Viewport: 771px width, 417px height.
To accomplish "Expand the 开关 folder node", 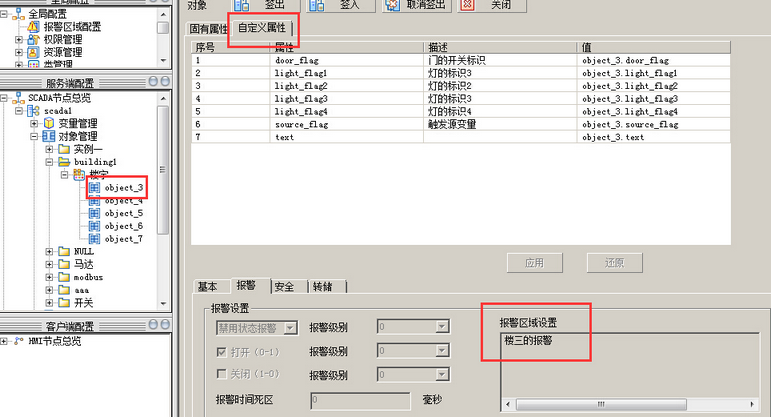I will tap(49, 302).
